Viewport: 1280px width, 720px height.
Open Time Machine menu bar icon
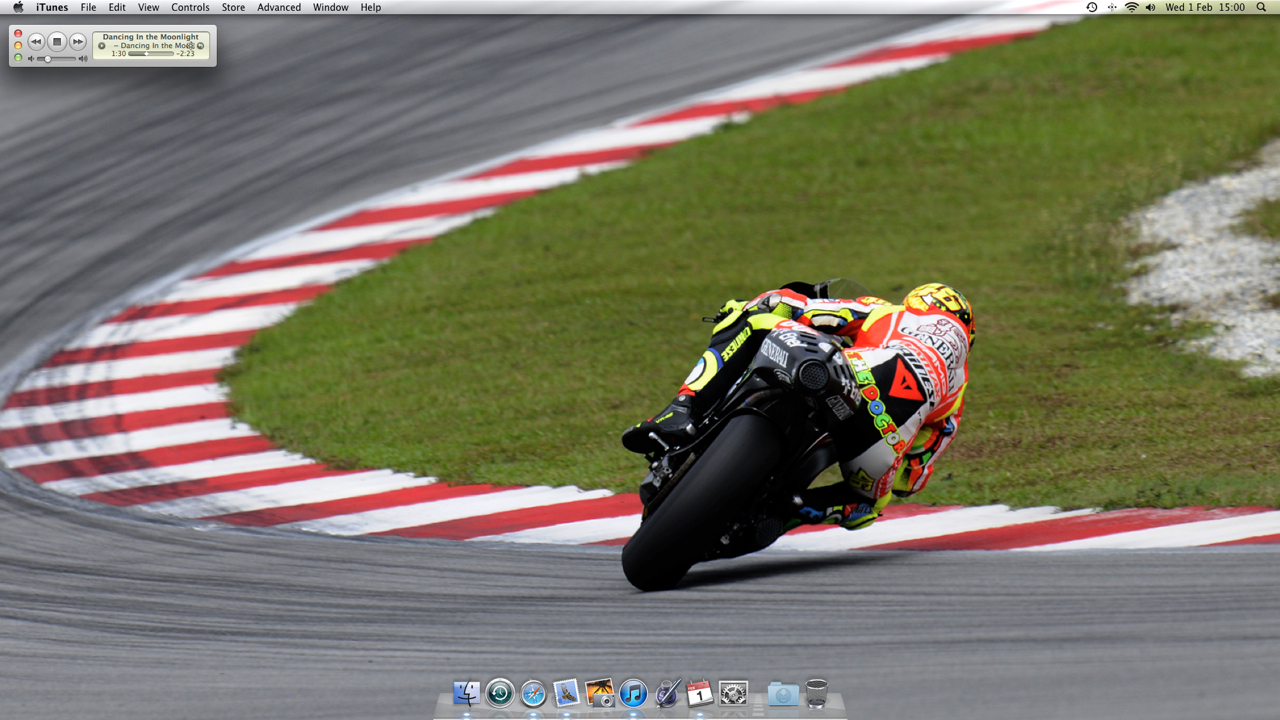pyautogui.click(x=1091, y=7)
